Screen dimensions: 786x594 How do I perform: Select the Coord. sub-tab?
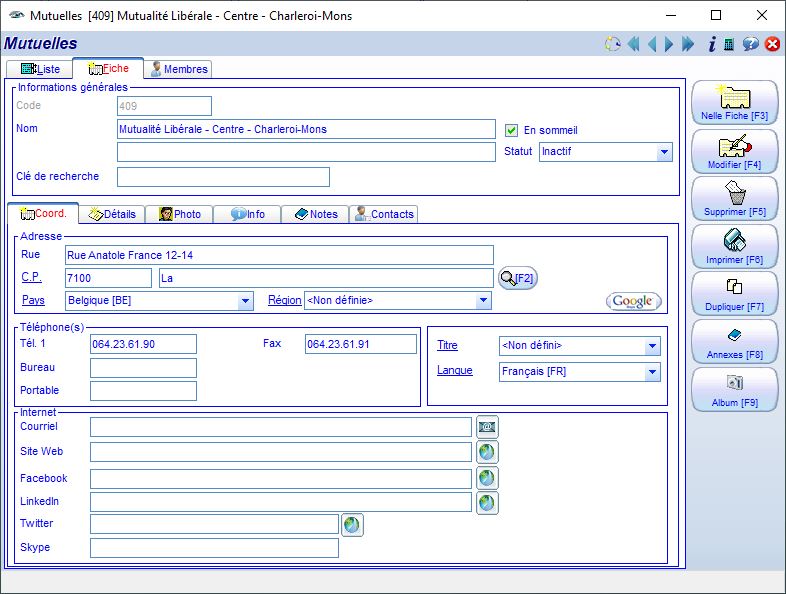coord(43,214)
